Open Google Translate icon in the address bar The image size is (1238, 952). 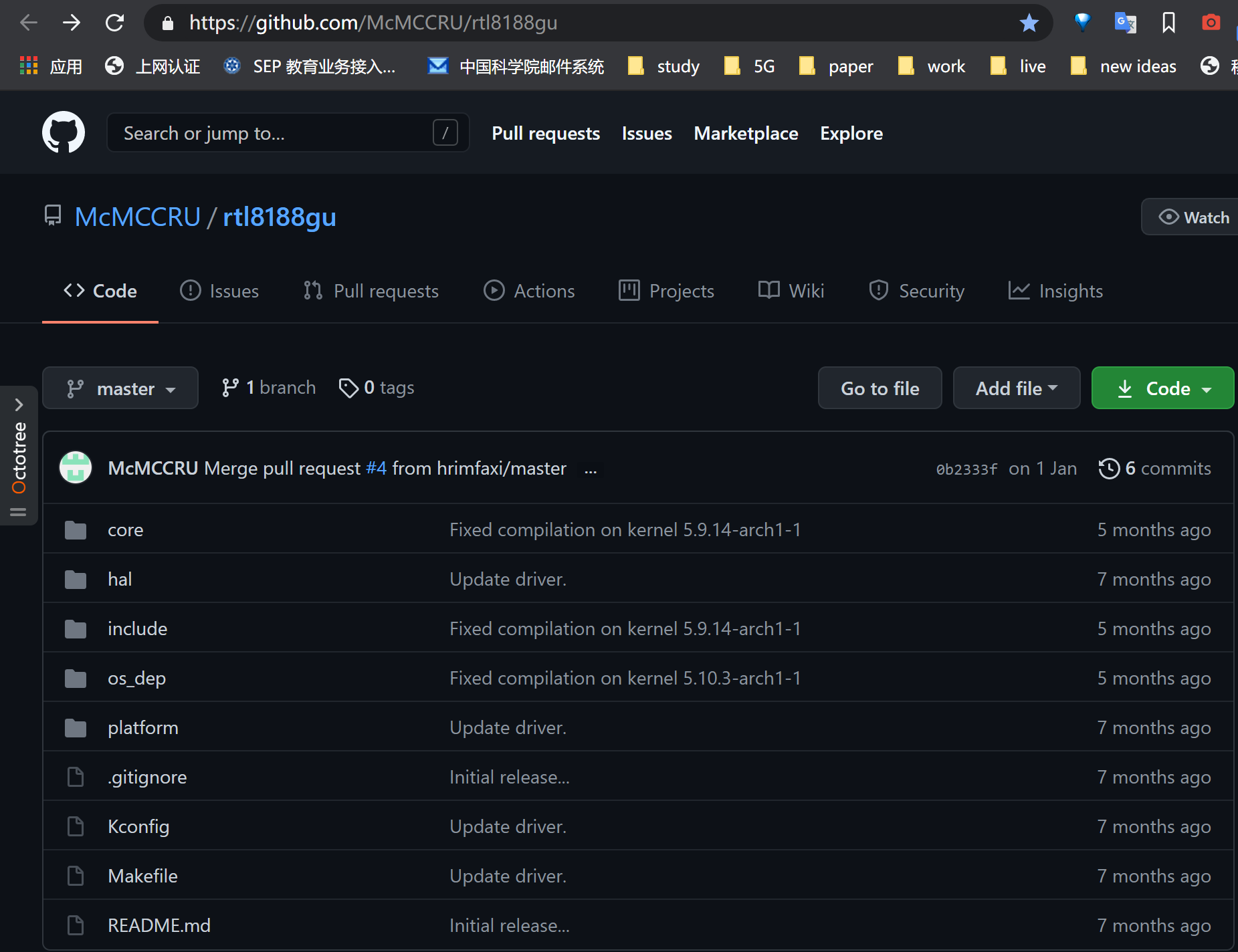(x=1126, y=22)
